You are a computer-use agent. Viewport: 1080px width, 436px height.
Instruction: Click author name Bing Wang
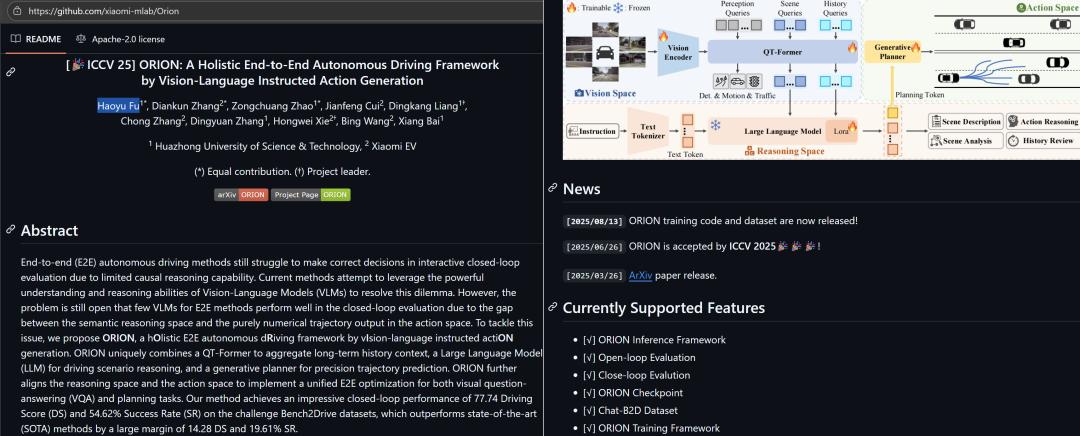[364, 122]
